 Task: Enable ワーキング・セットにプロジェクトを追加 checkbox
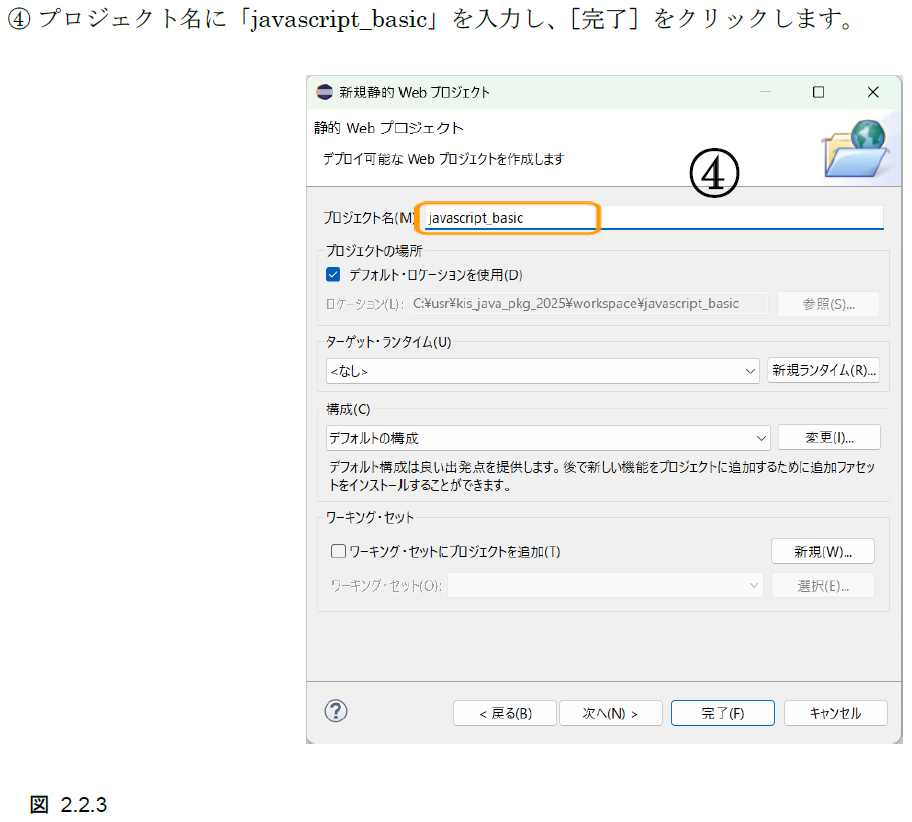[338, 551]
